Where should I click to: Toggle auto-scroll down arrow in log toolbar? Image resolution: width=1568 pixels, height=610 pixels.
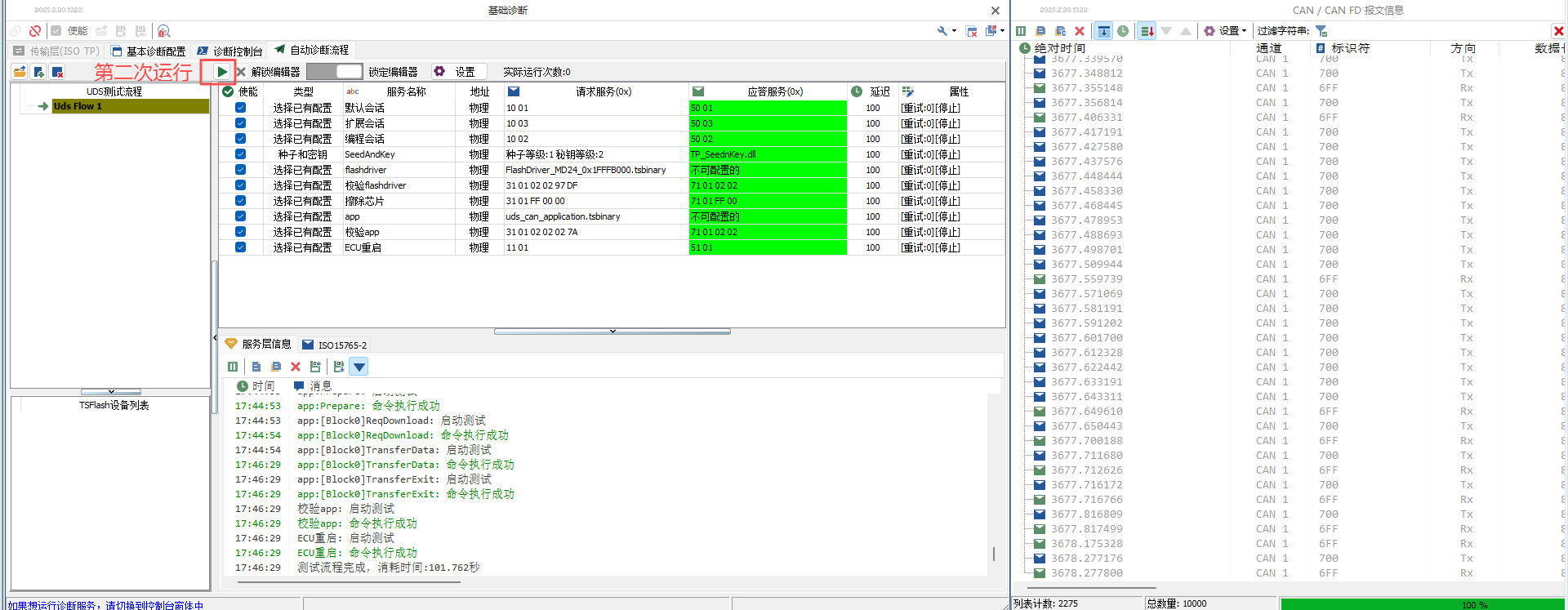[x=359, y=367]
